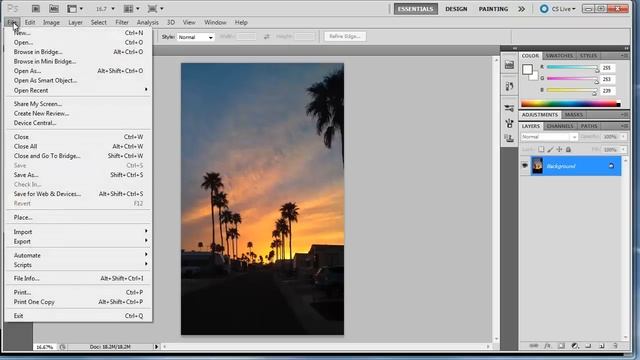Click the Refine Edge button

(345, 36)
